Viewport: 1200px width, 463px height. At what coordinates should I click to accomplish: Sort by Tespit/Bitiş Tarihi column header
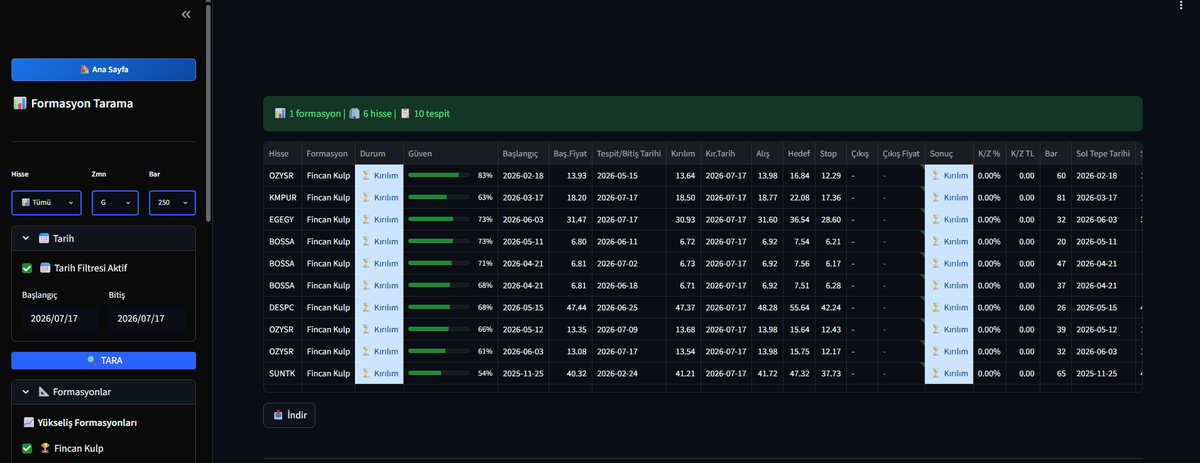pyautogui.click(x=629, y=154)
